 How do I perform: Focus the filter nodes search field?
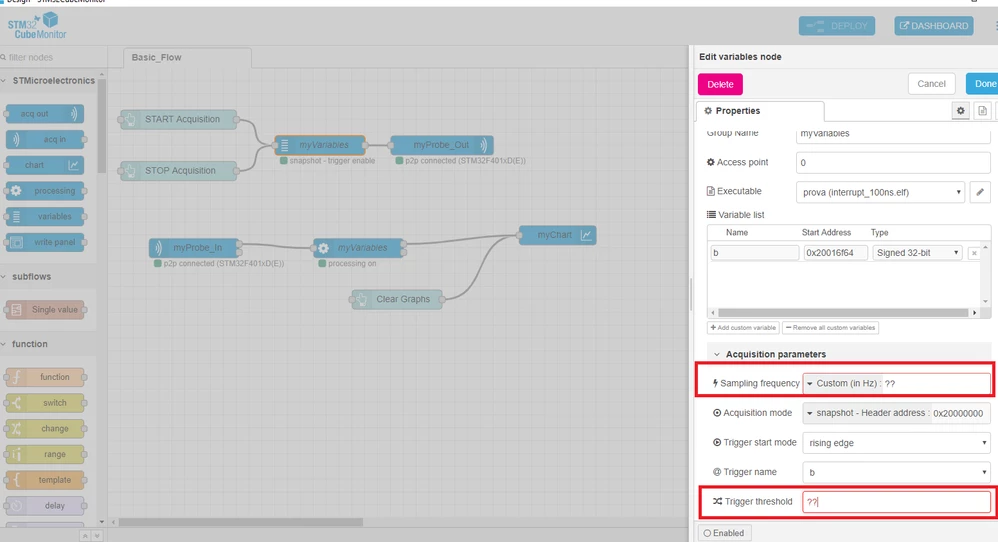click(x=51, y=57)
